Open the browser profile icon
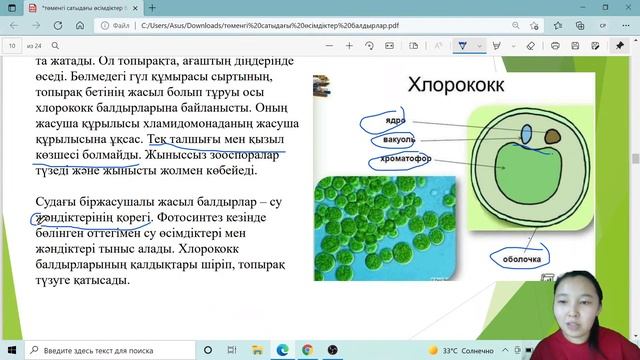This screenshot has width=640, height=360. pos(603,25)
